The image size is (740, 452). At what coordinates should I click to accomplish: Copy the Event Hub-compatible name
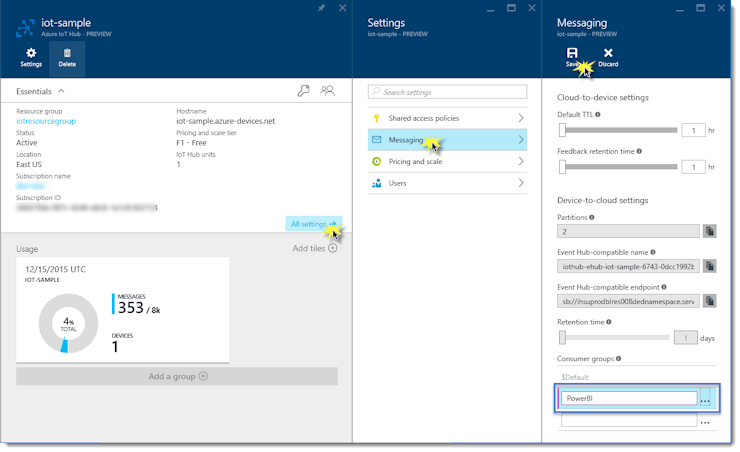(709, 266)
